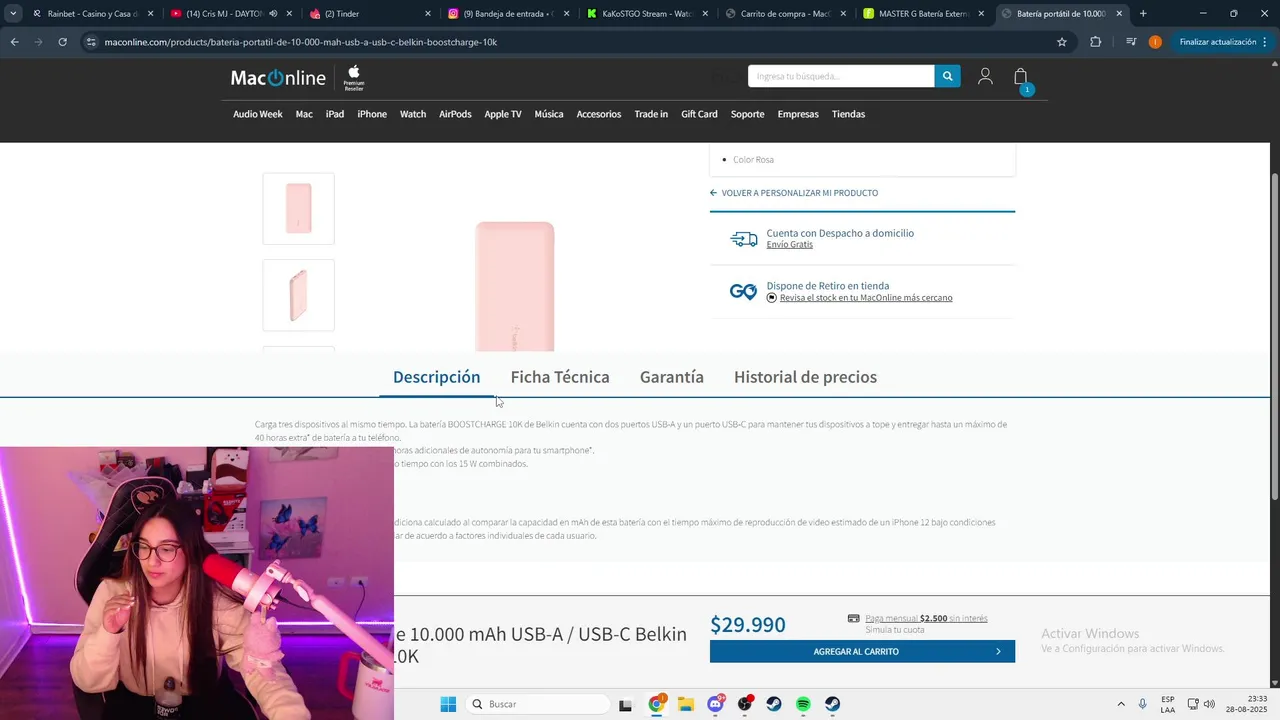
Task: Open the browser extensions puzzle icon
Action: pos(1095,42)
